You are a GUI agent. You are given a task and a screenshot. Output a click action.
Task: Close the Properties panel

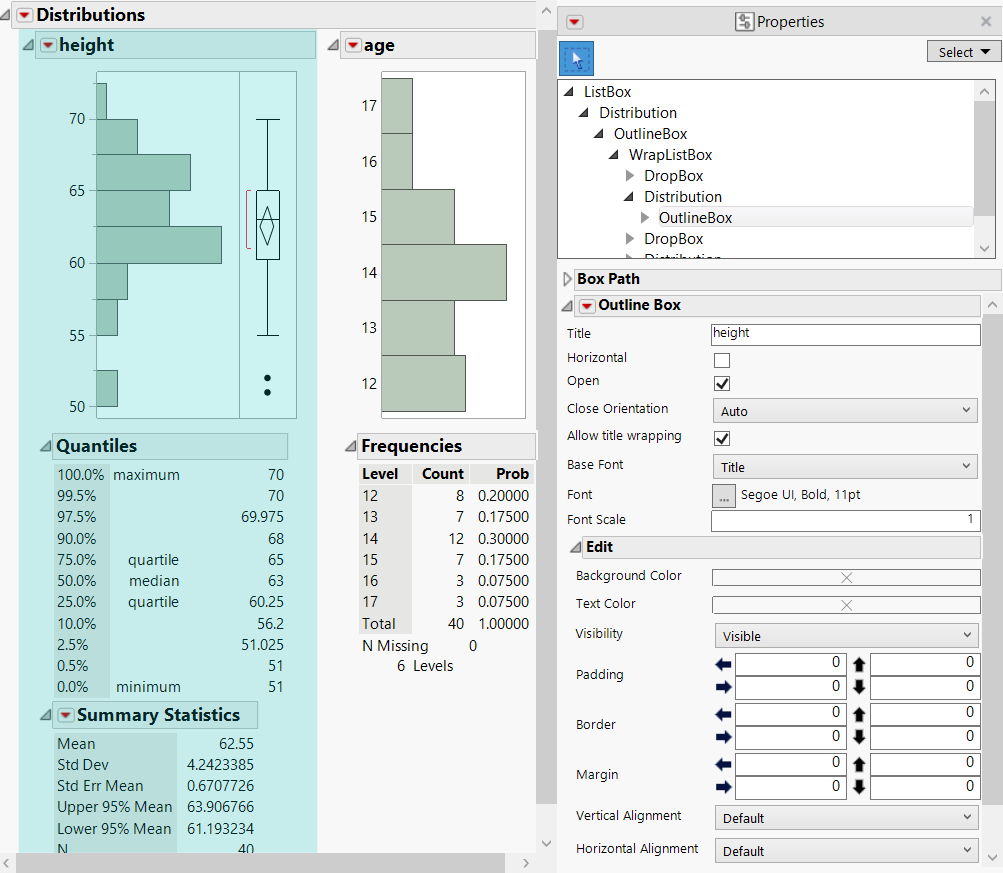986,22
